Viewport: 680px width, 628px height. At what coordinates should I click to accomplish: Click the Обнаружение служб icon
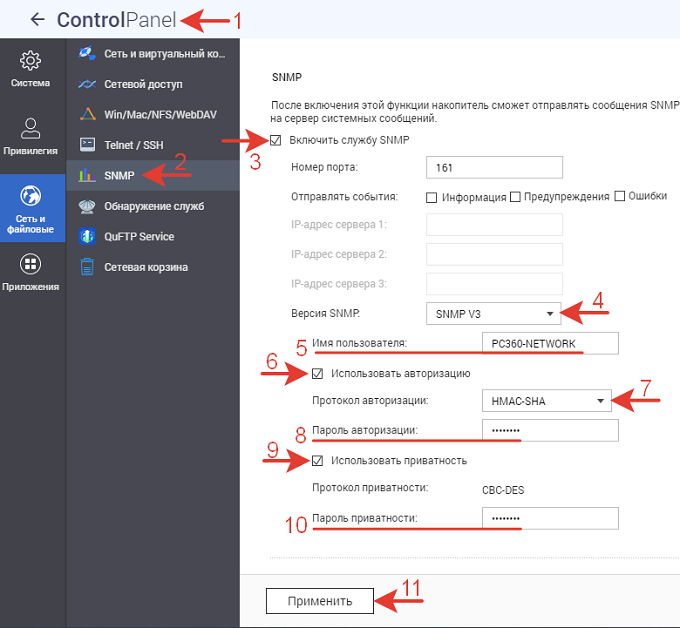tap(87, 206)
